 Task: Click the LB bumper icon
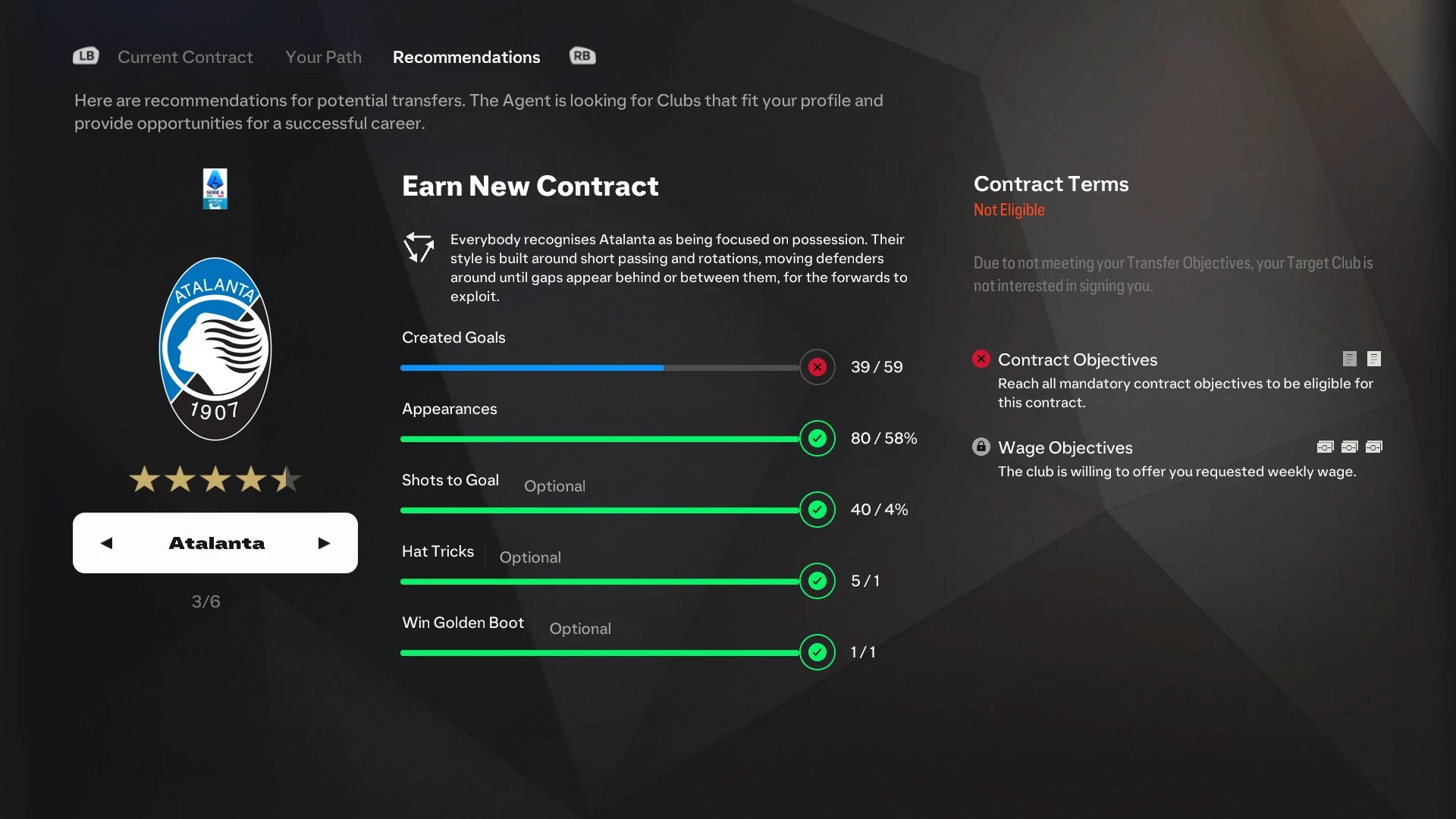tap(86, 56)
